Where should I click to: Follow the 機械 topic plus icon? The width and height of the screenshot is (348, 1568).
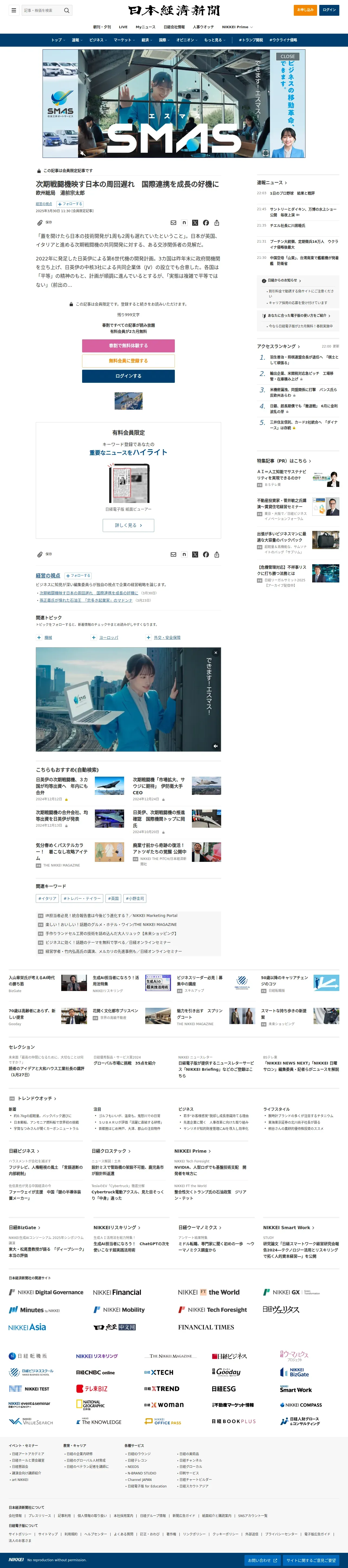40,637
